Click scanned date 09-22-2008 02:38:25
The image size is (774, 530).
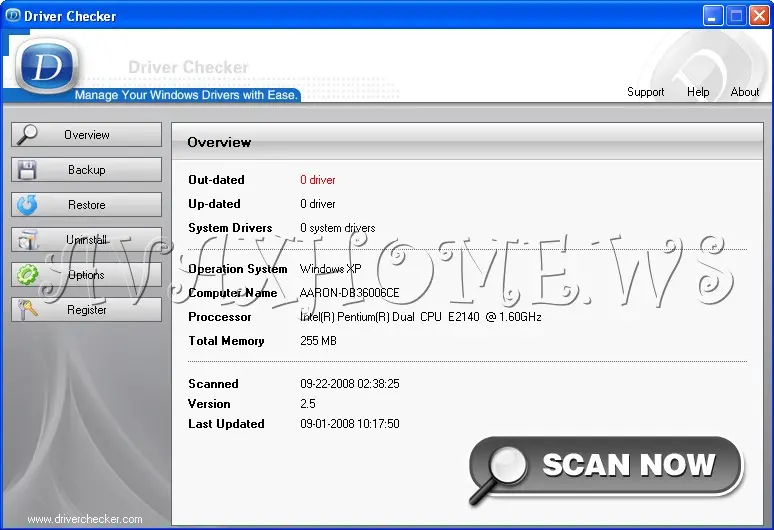(x=349, y=384)
